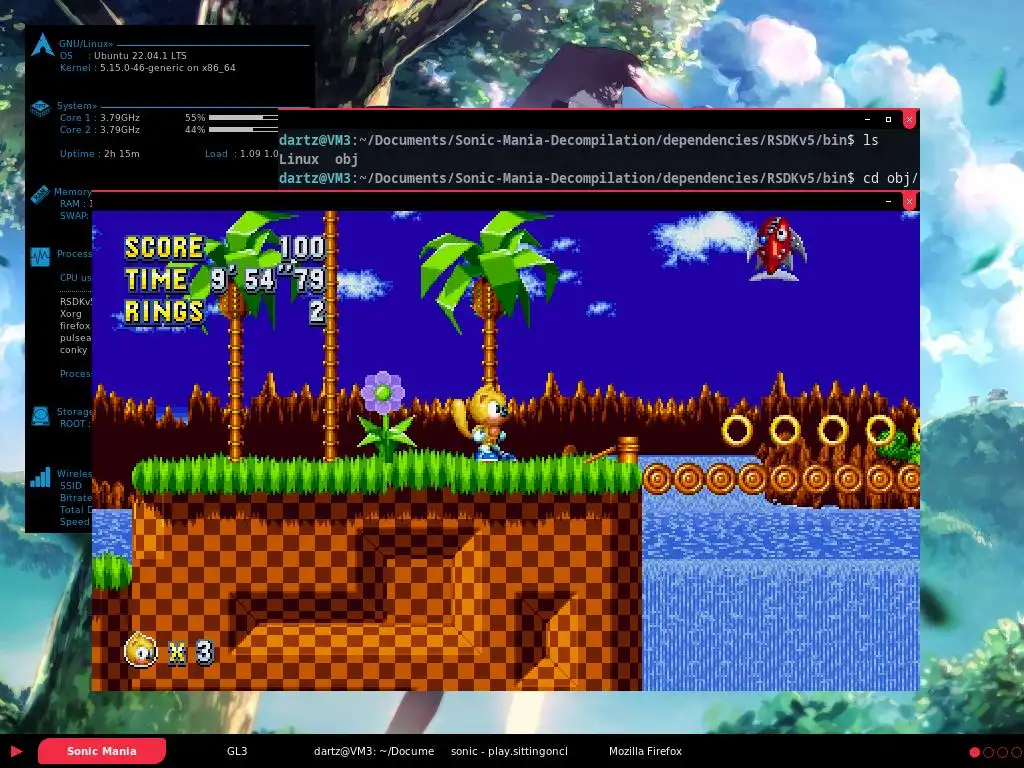Open the sonic - play.sittingoncl taskbar entry

(x=509, y=751)
